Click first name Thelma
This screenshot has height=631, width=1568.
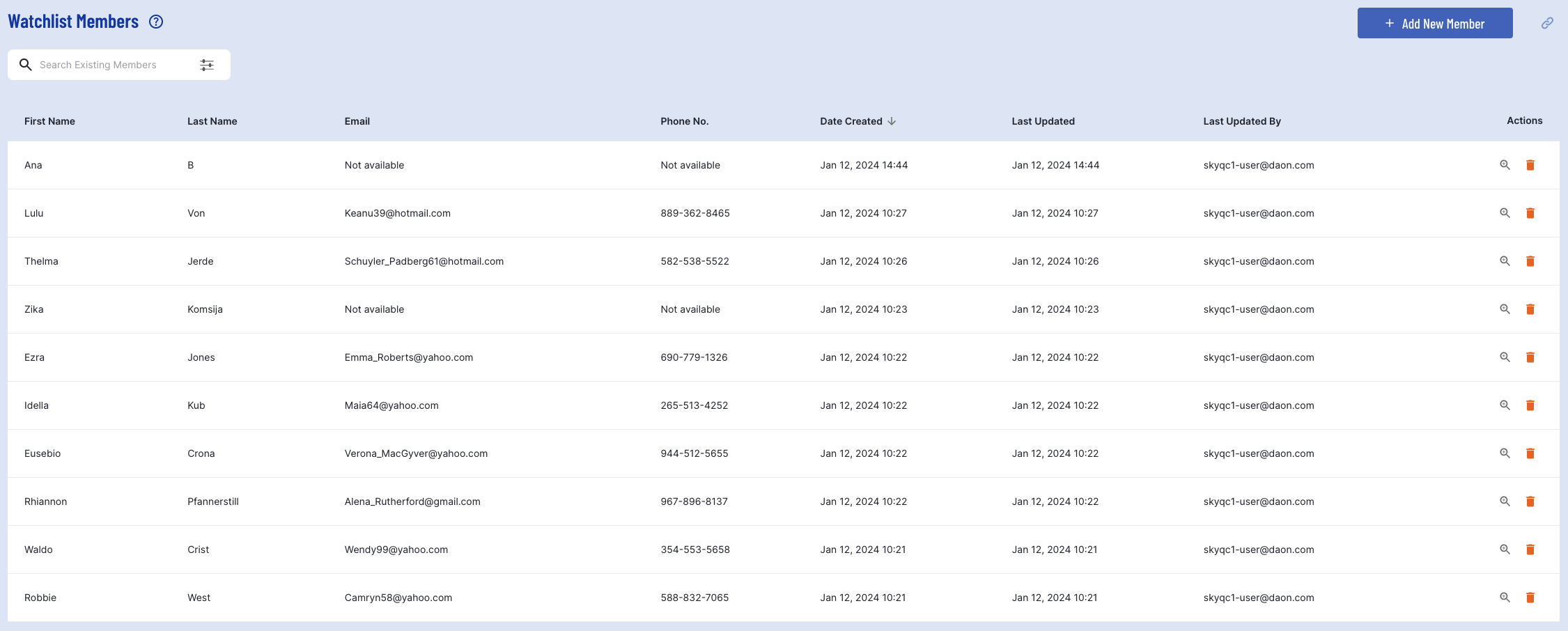coord(41,261)
